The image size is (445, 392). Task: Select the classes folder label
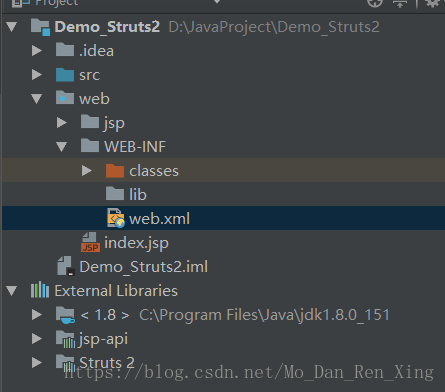[x=154, y=171]
